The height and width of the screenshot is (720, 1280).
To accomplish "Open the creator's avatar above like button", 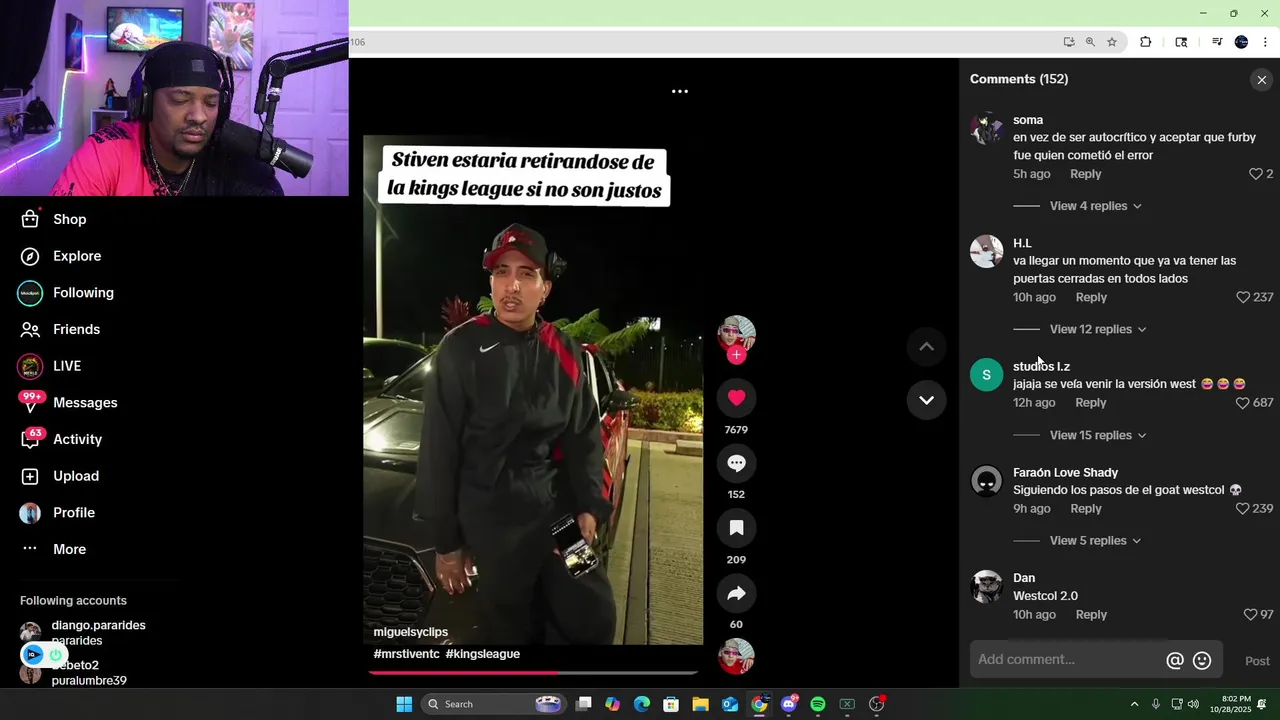I will [737, 334].
